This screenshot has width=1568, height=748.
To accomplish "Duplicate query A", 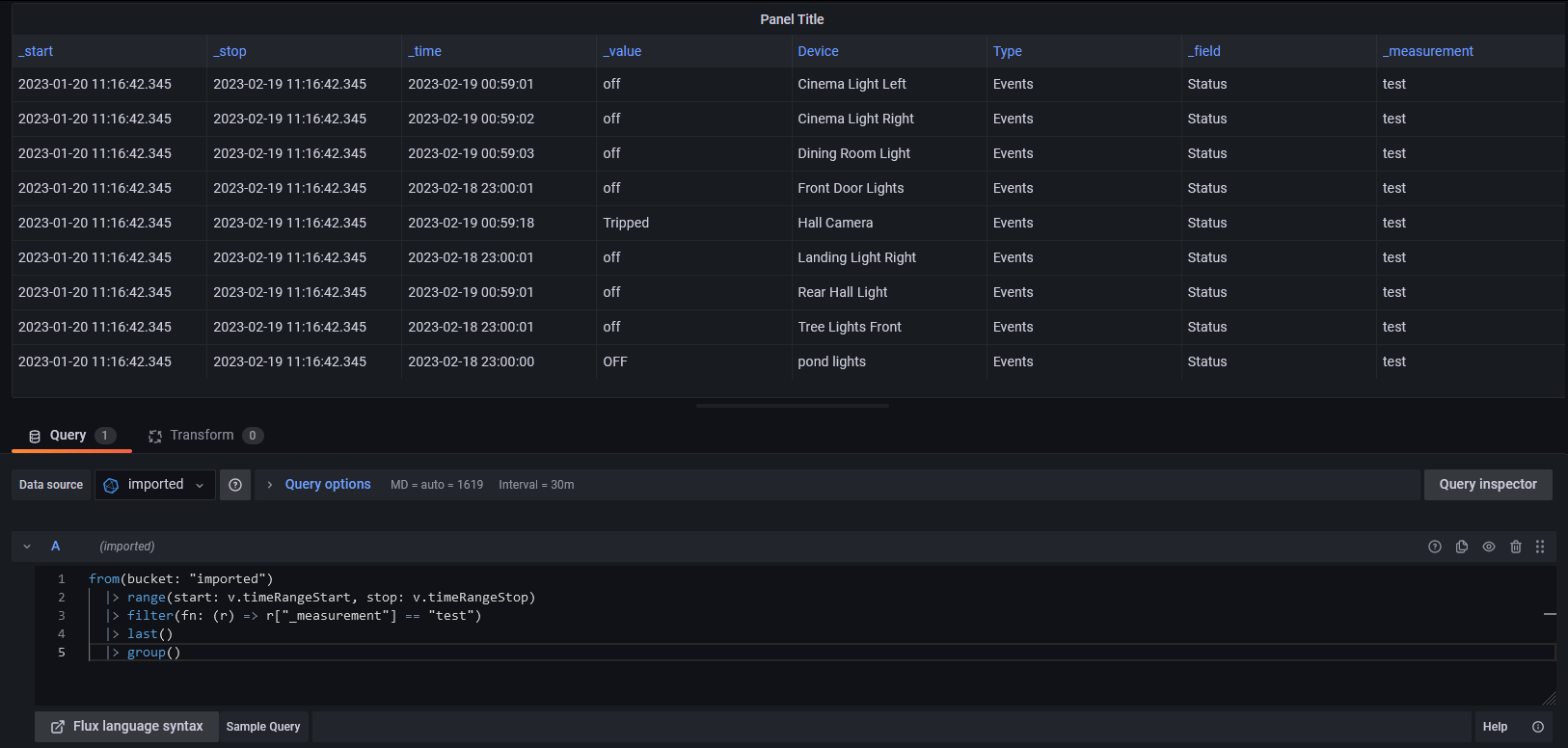I will (x=1462, y=547).
